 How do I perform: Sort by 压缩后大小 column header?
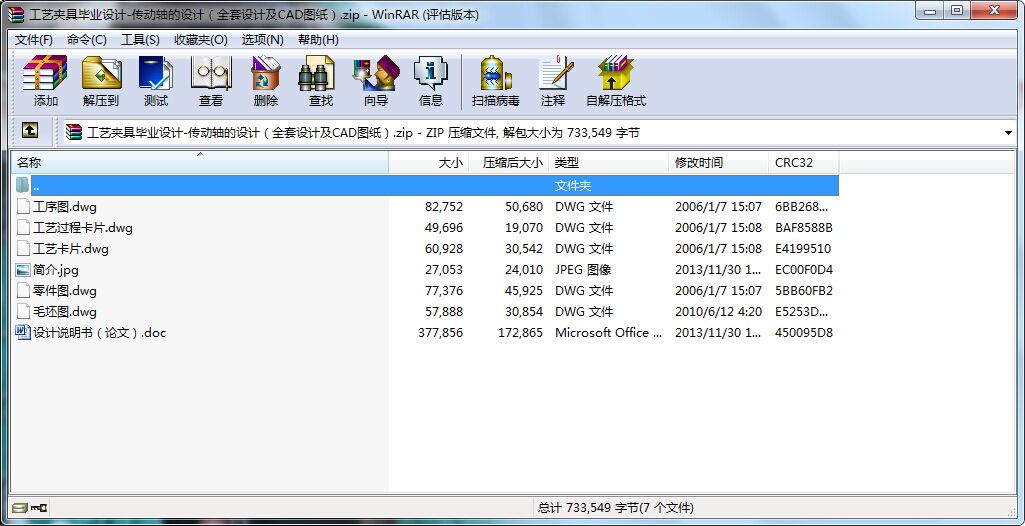[509, 162]
